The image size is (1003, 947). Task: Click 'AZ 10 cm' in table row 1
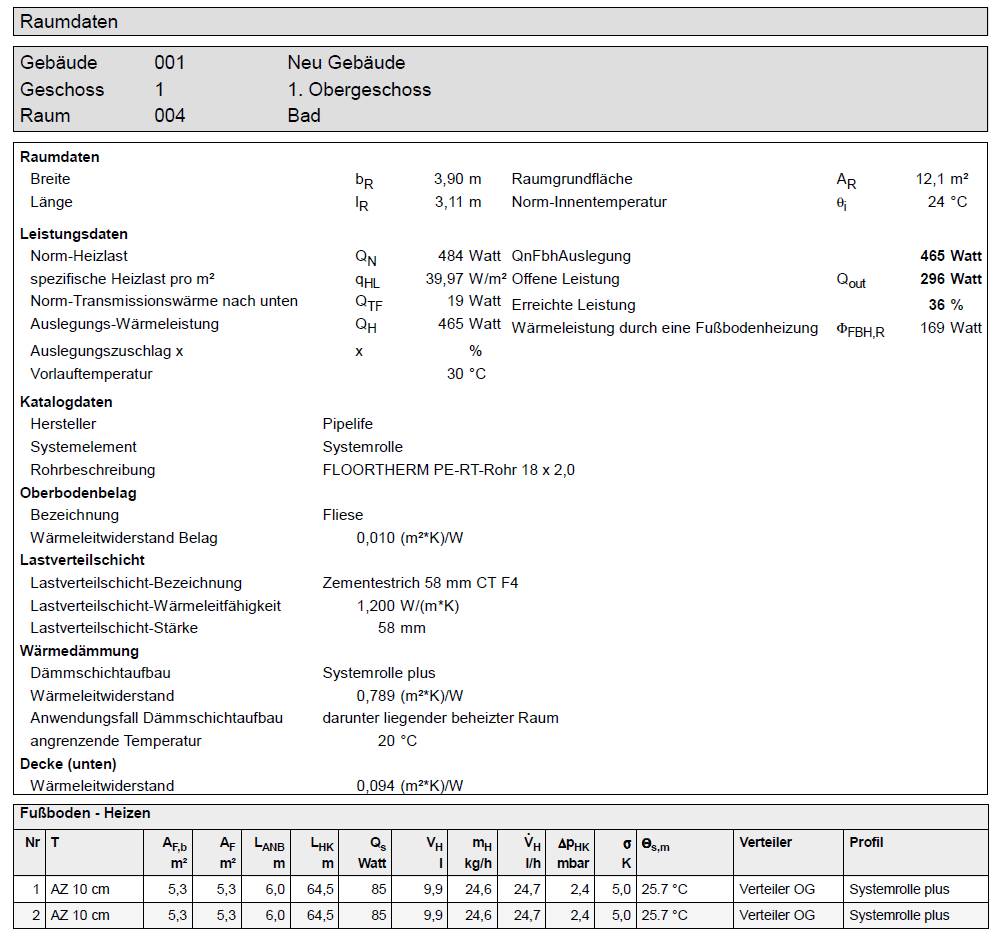(x=80, y=890)
